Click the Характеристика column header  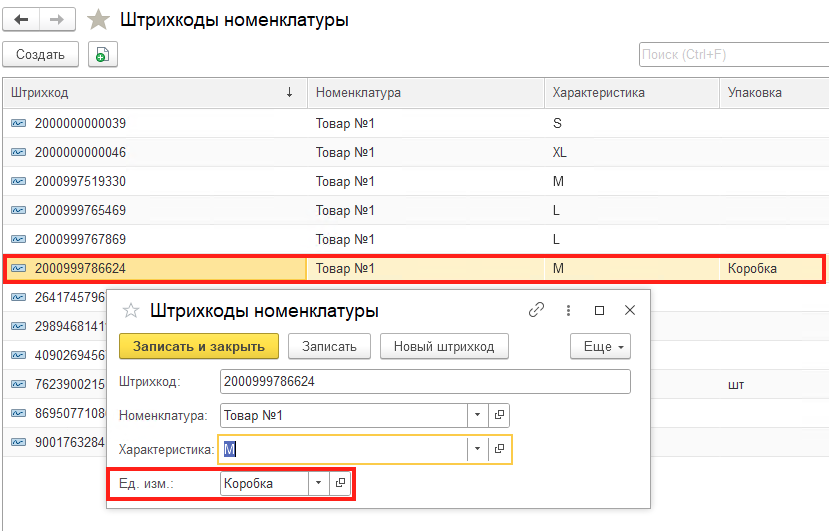coord(632,93)
